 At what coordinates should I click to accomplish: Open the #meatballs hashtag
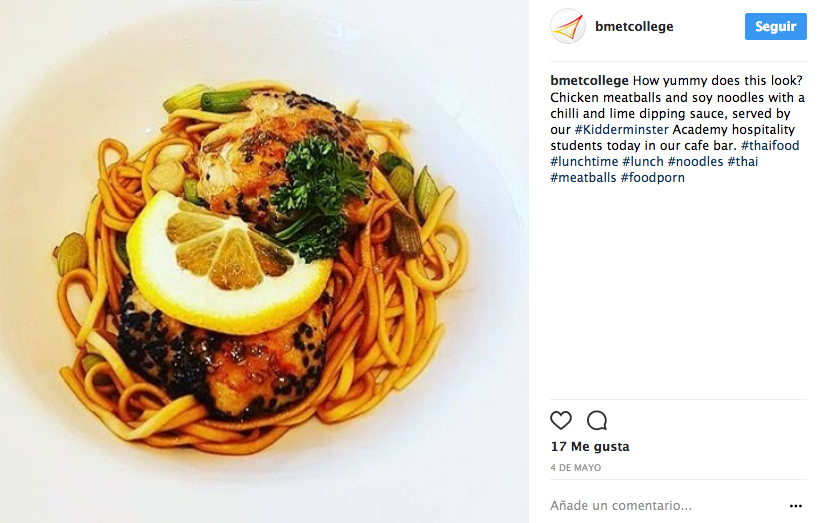coord(583,178)
